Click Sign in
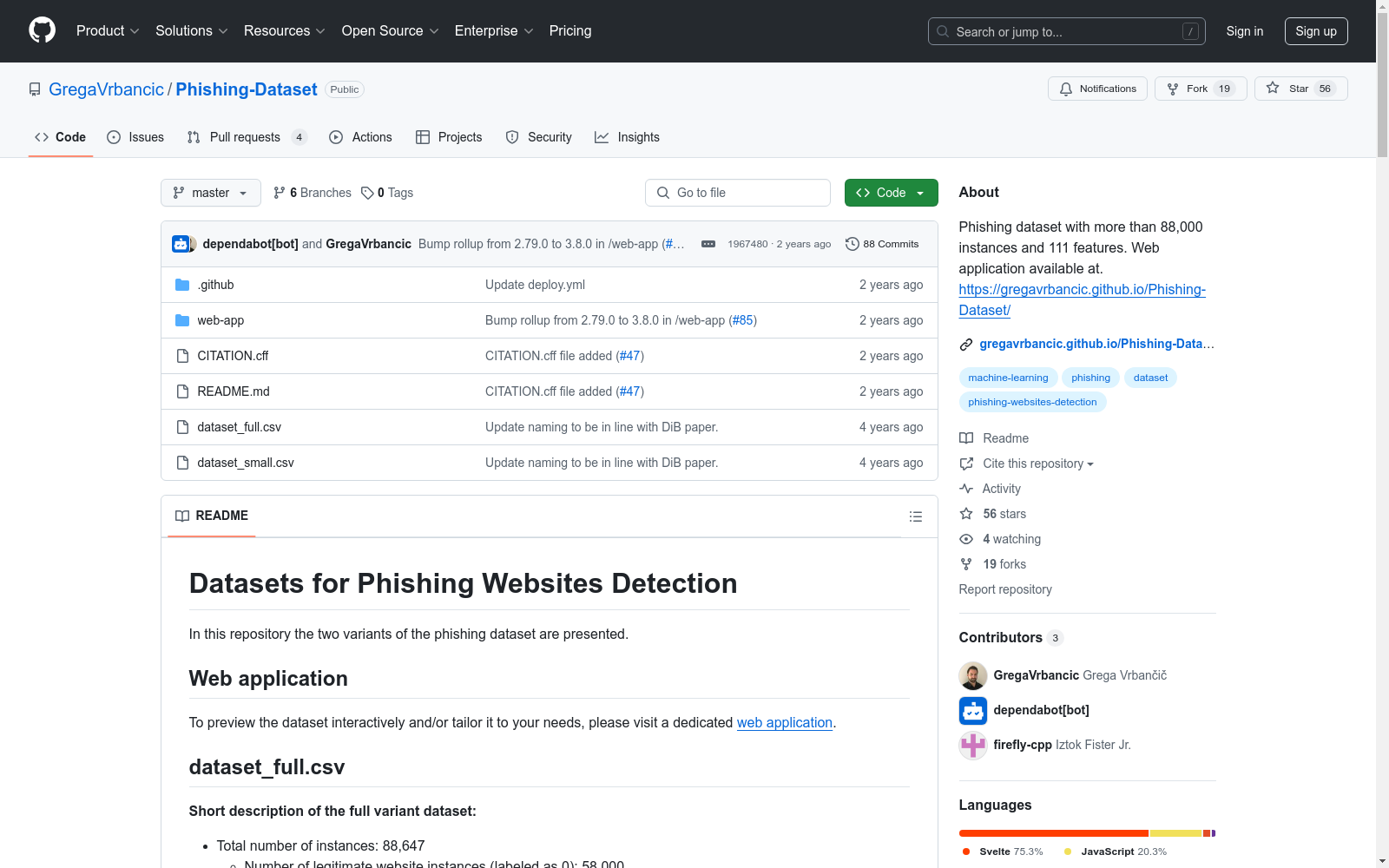The width and height of the screenshot is (1389, 868). [x=1244, y=31]
